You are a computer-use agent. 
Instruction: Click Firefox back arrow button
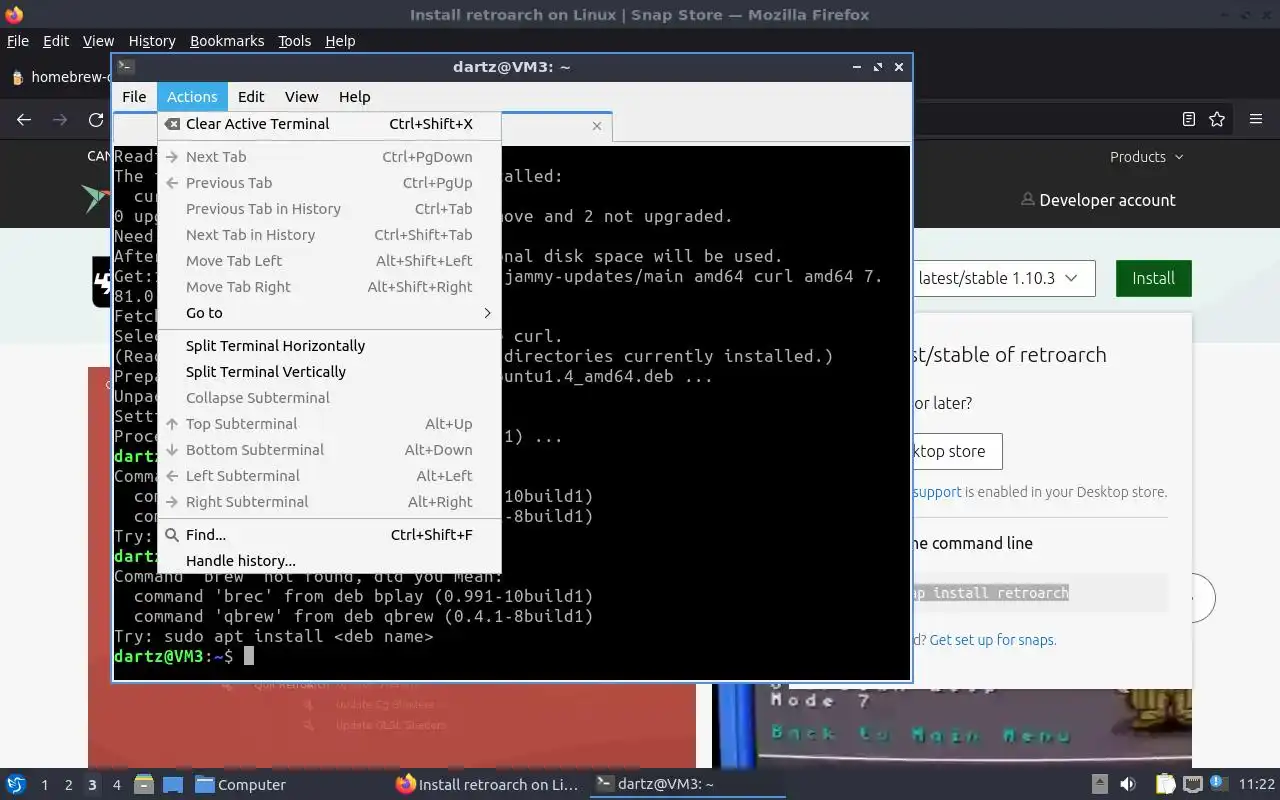pyautogui.click(x=24, y=120)
